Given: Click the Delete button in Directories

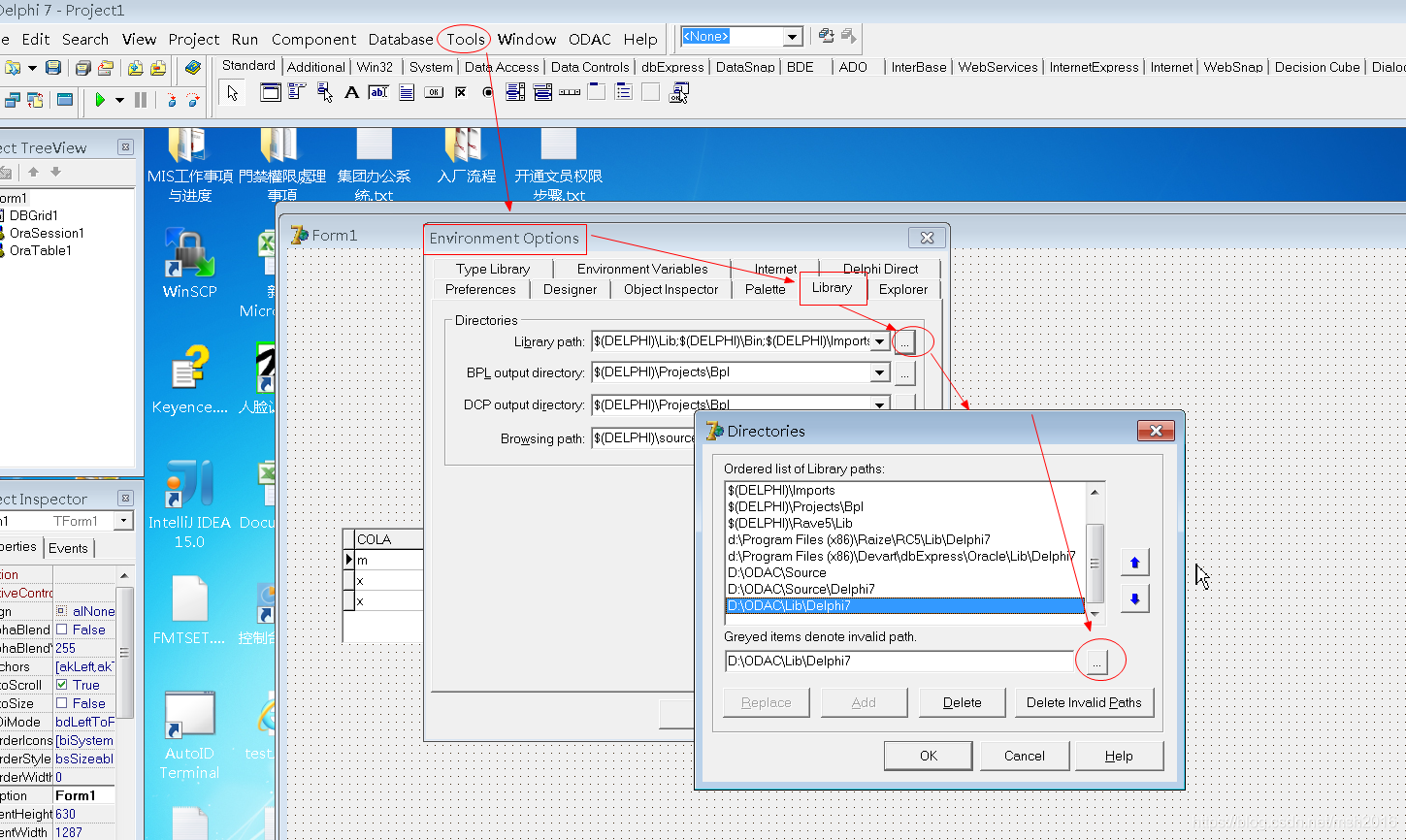Looking at the screenshot, I should [962, 702].
